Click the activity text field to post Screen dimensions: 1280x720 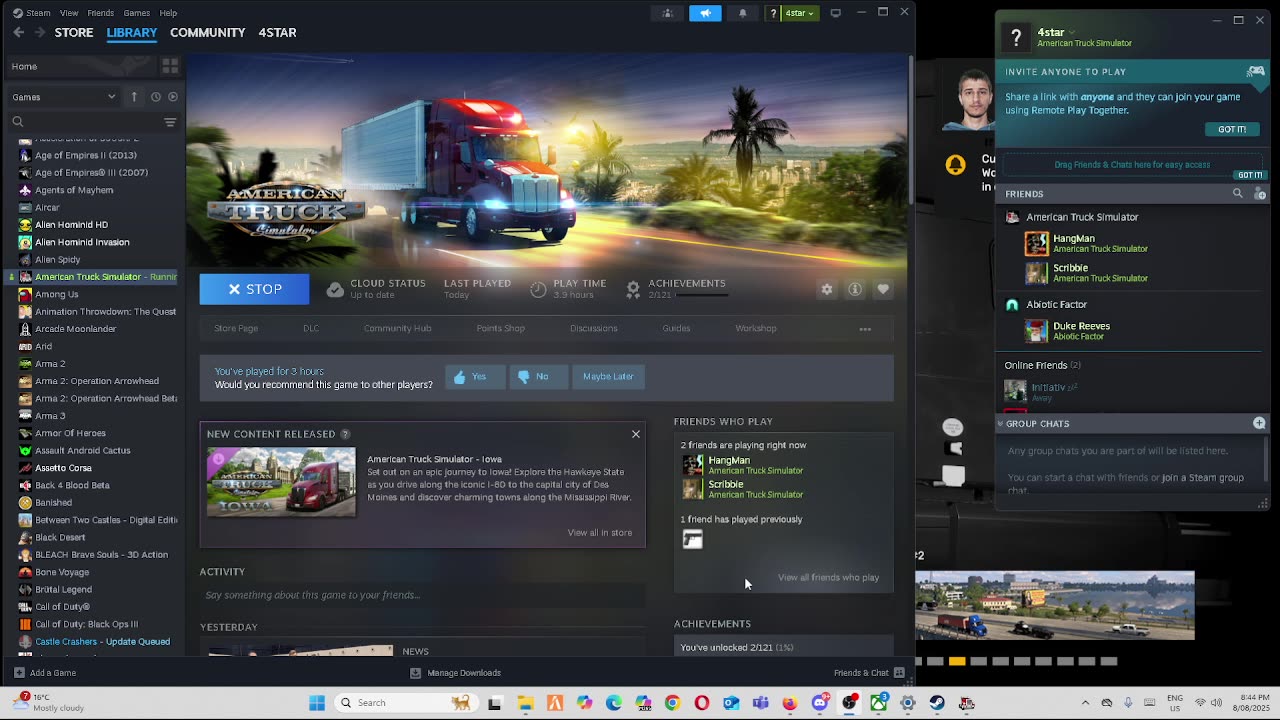tap(422, 595)
